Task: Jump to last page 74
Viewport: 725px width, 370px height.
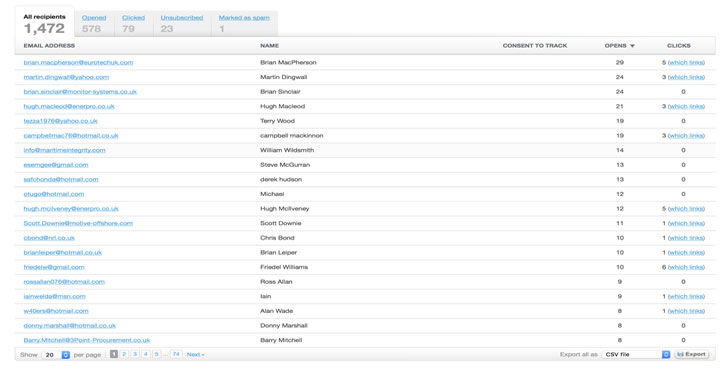Action: [176, 355]
